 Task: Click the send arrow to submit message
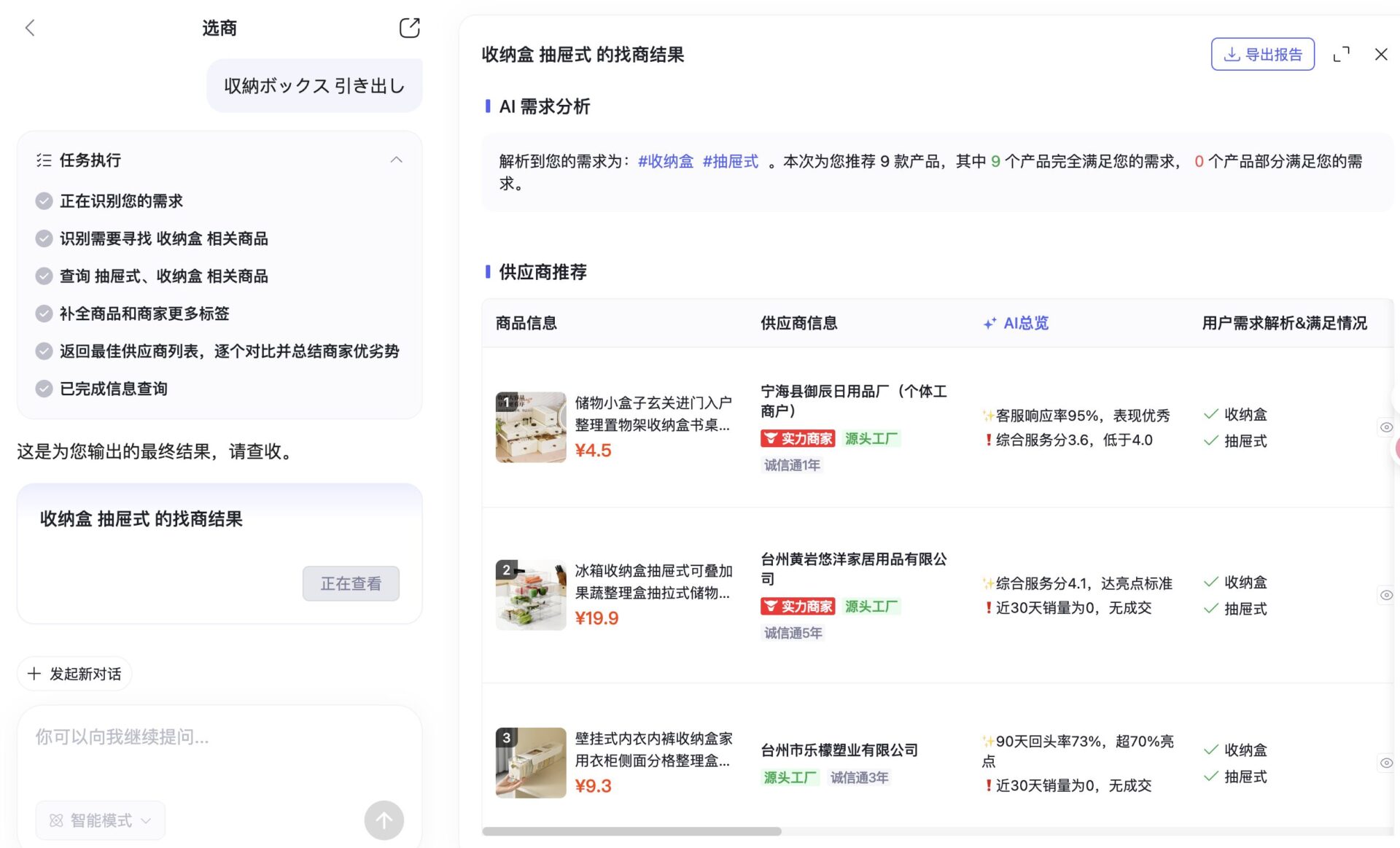(384, 820)
